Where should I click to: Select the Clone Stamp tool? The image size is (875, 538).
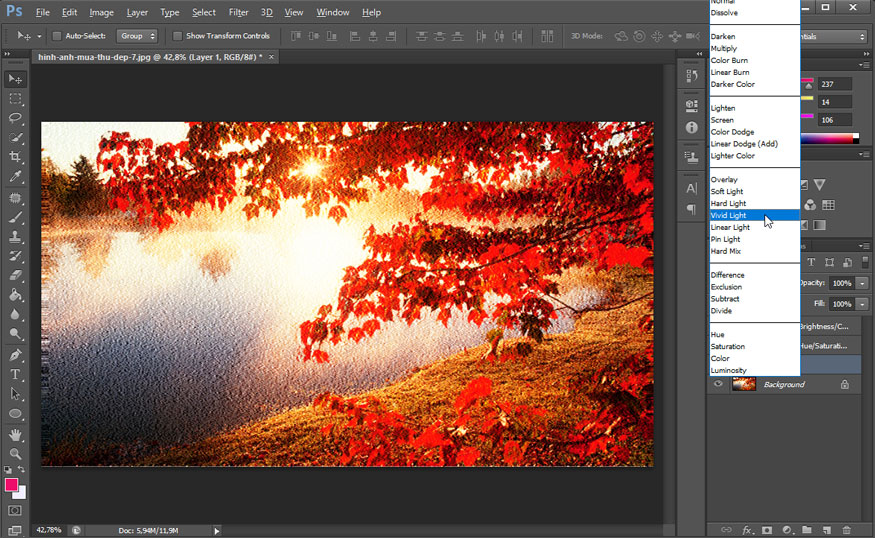click(15, 237)
